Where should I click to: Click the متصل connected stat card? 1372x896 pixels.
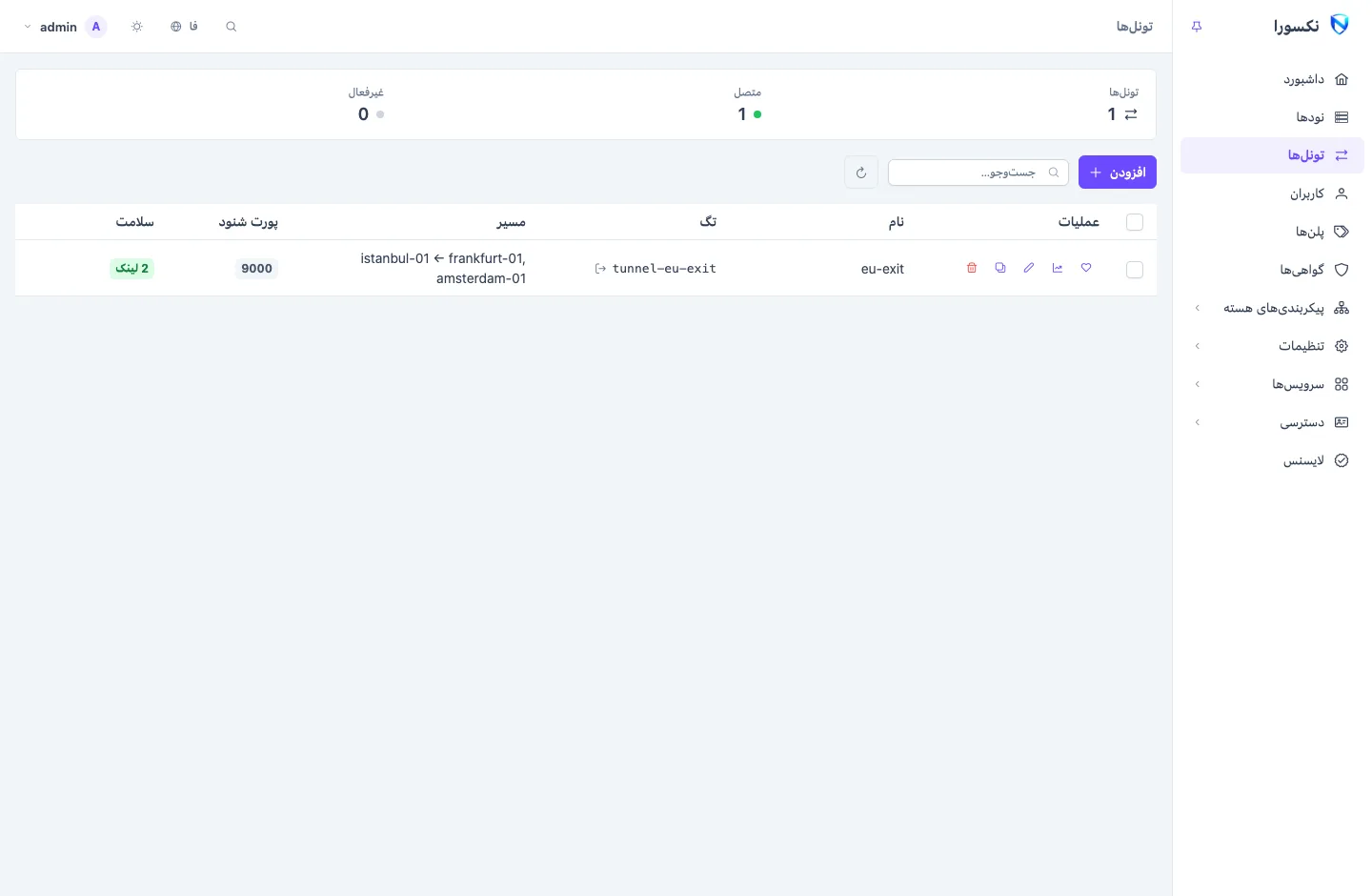748,104
